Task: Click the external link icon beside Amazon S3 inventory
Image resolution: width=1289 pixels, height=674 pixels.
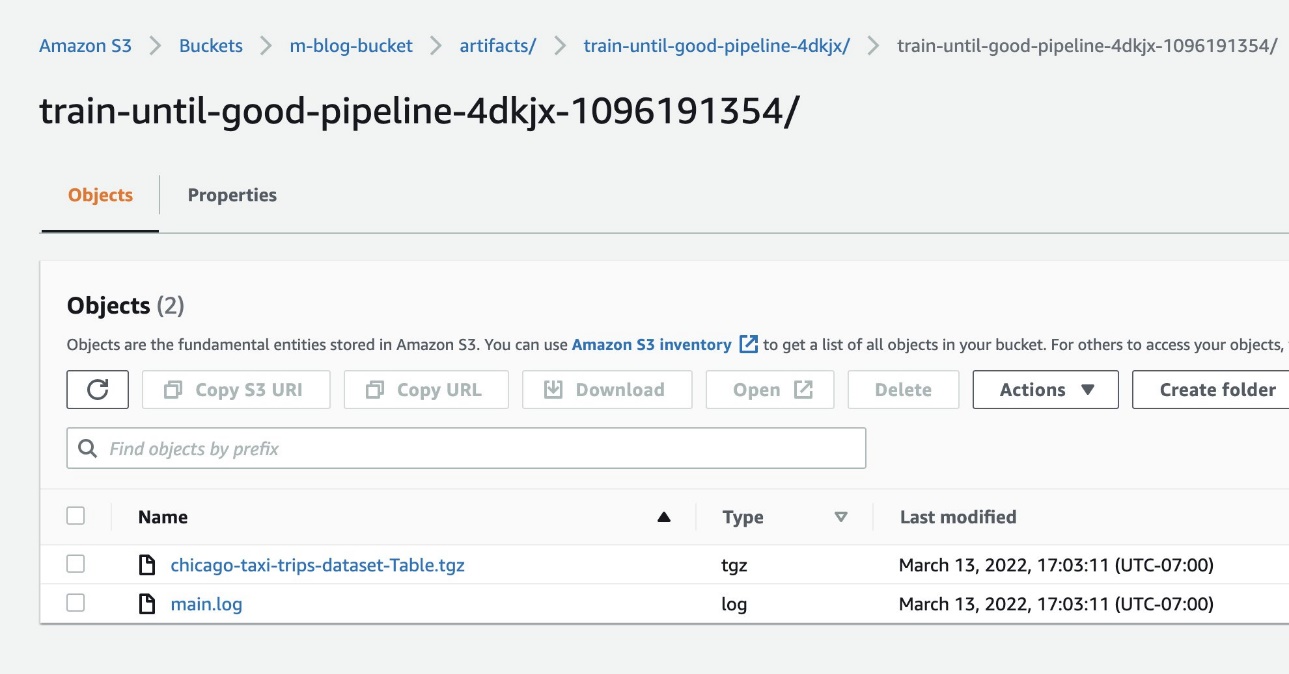Action: pos(748,345)
